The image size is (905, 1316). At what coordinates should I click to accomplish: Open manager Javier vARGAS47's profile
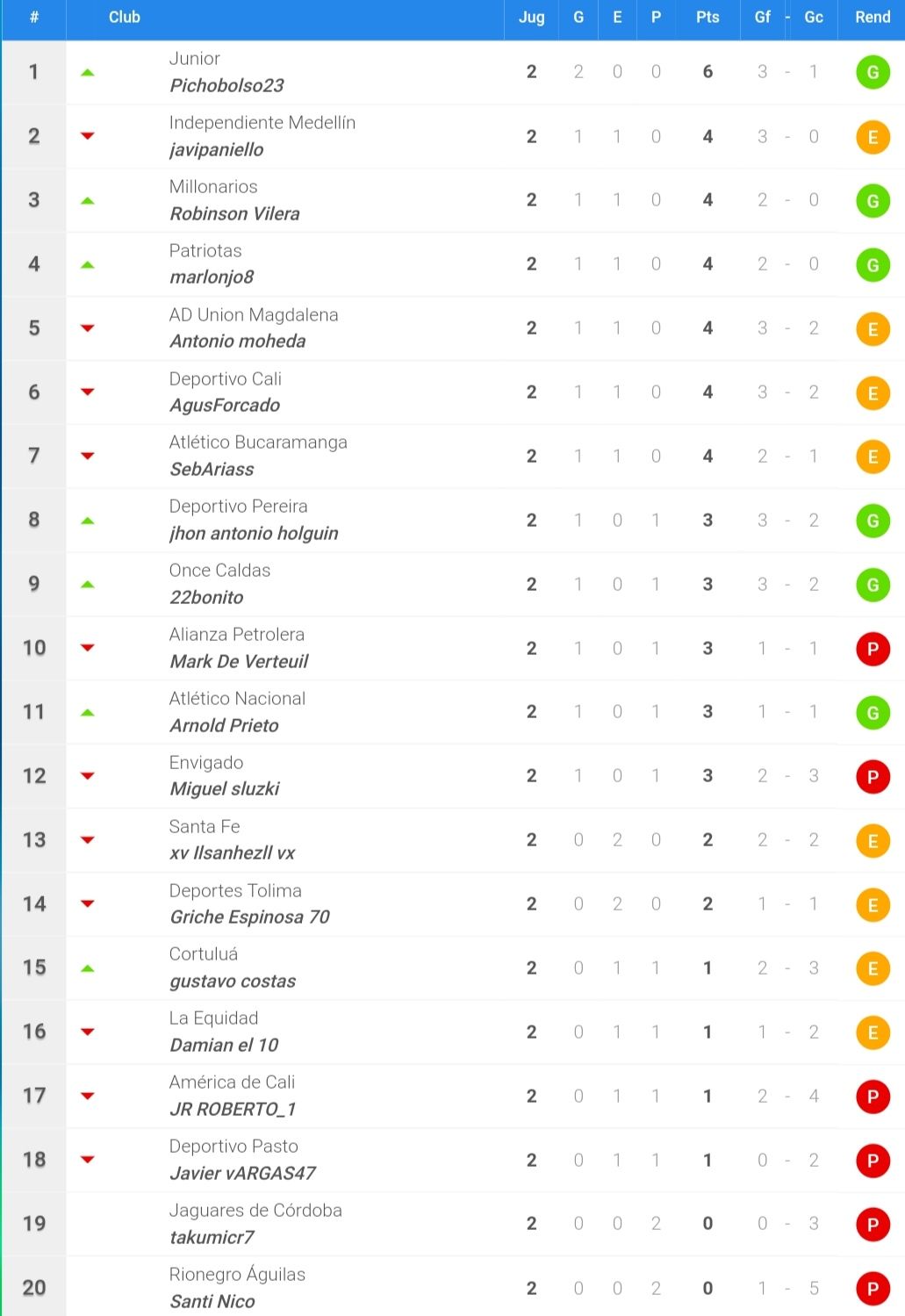(x=242, y=1173)
